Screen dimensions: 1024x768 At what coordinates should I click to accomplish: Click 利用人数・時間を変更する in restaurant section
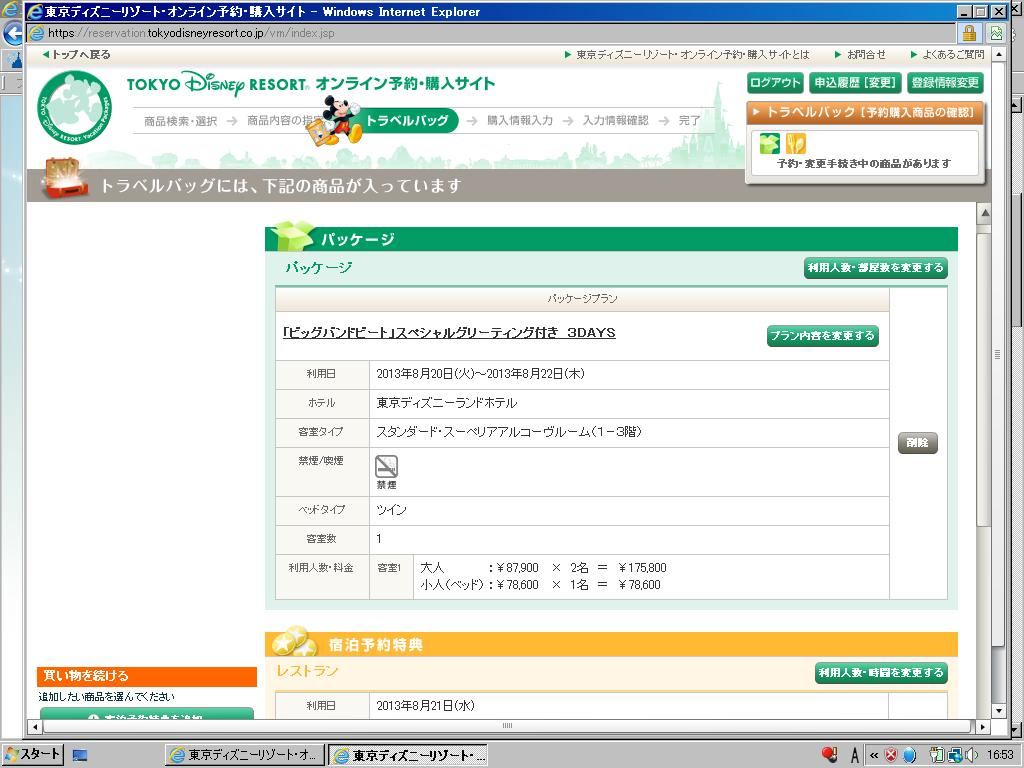(881, 673)
